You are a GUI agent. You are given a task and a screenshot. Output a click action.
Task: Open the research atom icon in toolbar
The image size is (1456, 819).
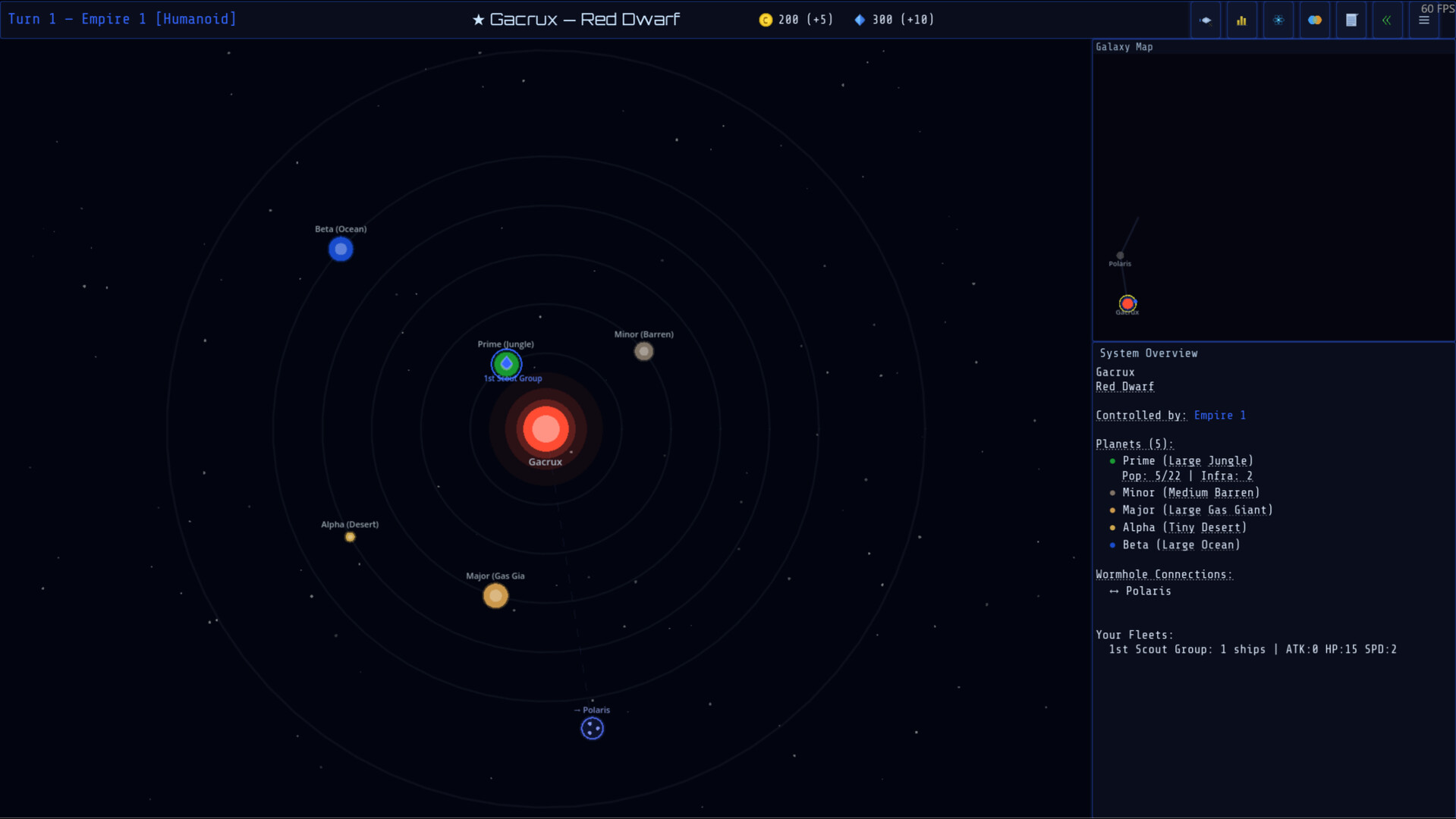(x=1278, y=20)
